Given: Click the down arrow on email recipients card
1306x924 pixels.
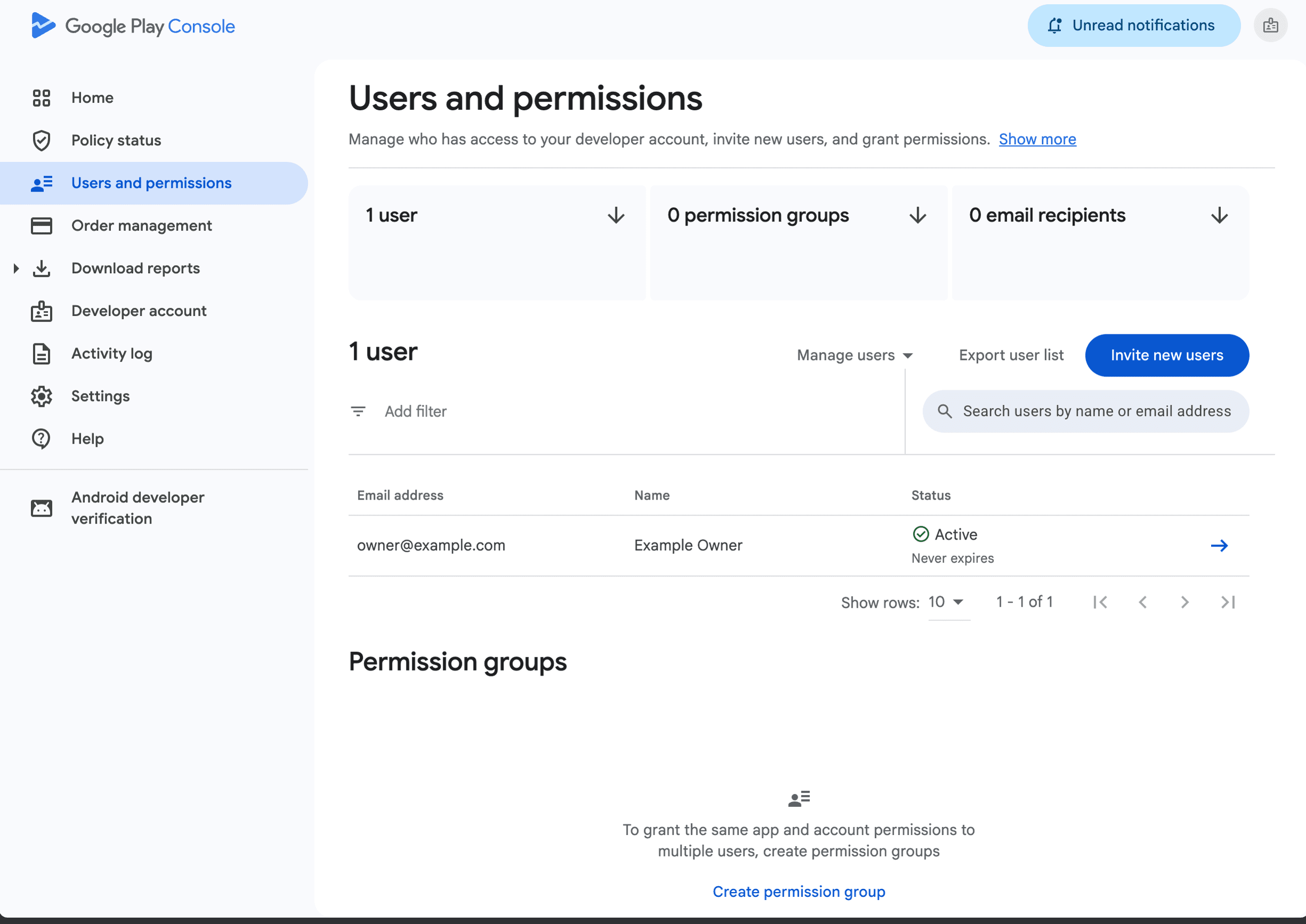Looking at the screenshot, I should point(1219,216).
